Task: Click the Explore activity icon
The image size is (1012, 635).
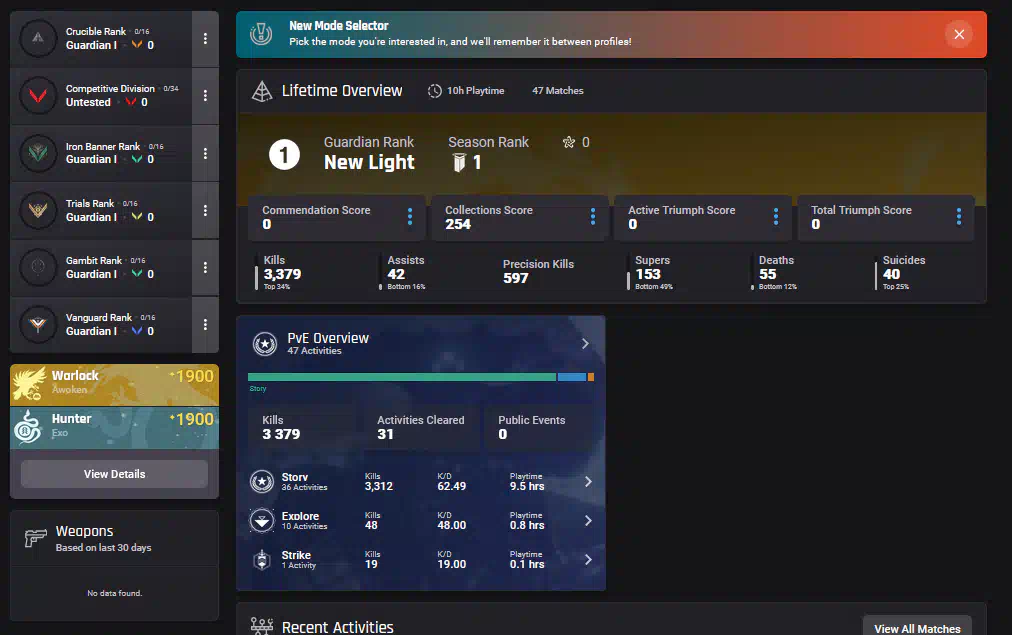Action: (262, 521)
